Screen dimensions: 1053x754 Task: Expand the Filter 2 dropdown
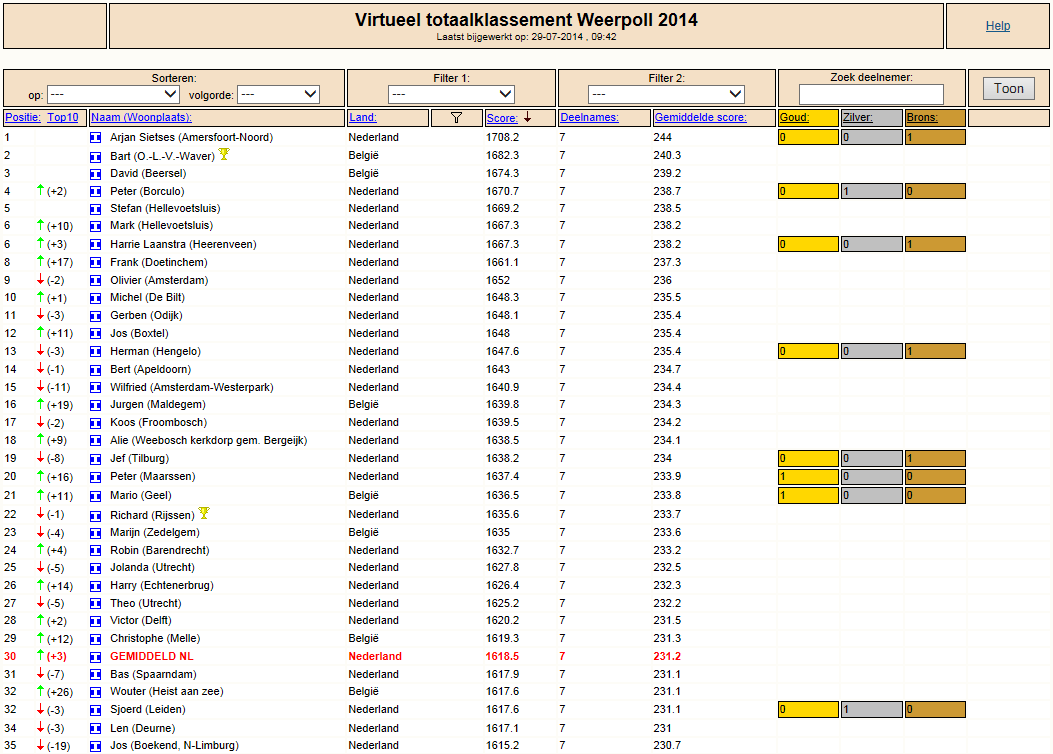[x=666, y=95]
